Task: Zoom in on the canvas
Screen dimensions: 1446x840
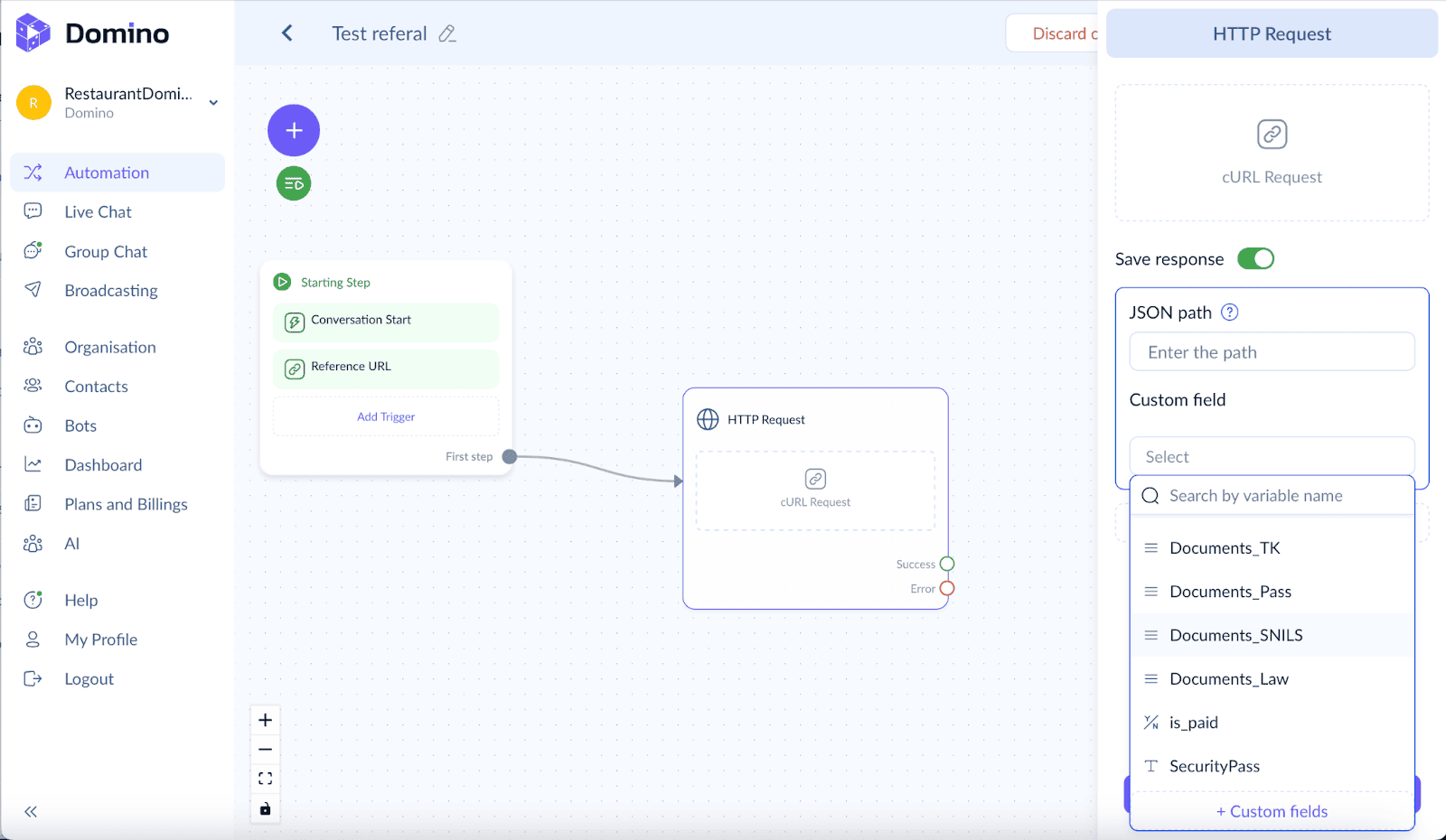Action: [x=265, y=720]
